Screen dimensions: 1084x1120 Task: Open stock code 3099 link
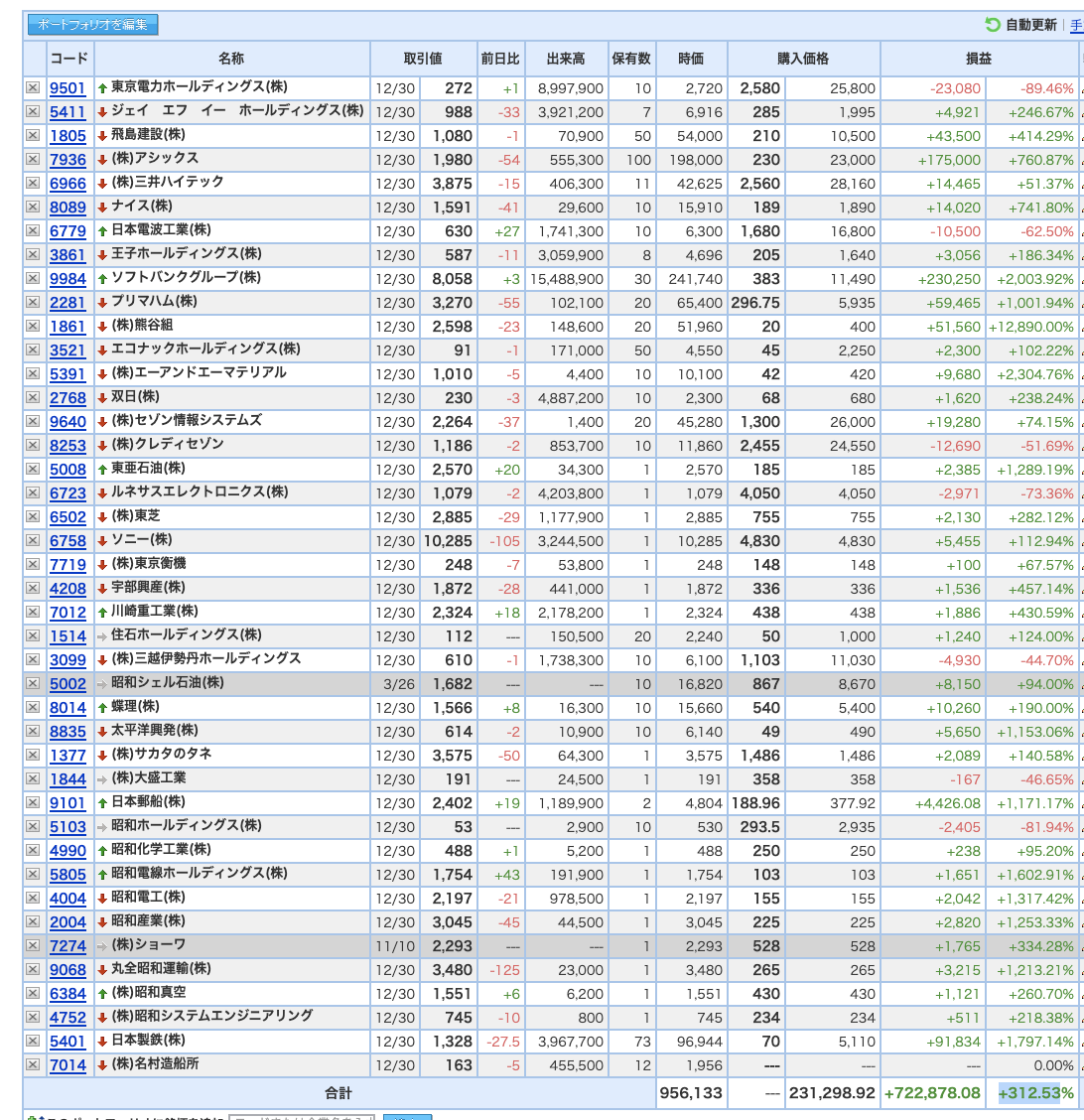[x=68, y=660]
